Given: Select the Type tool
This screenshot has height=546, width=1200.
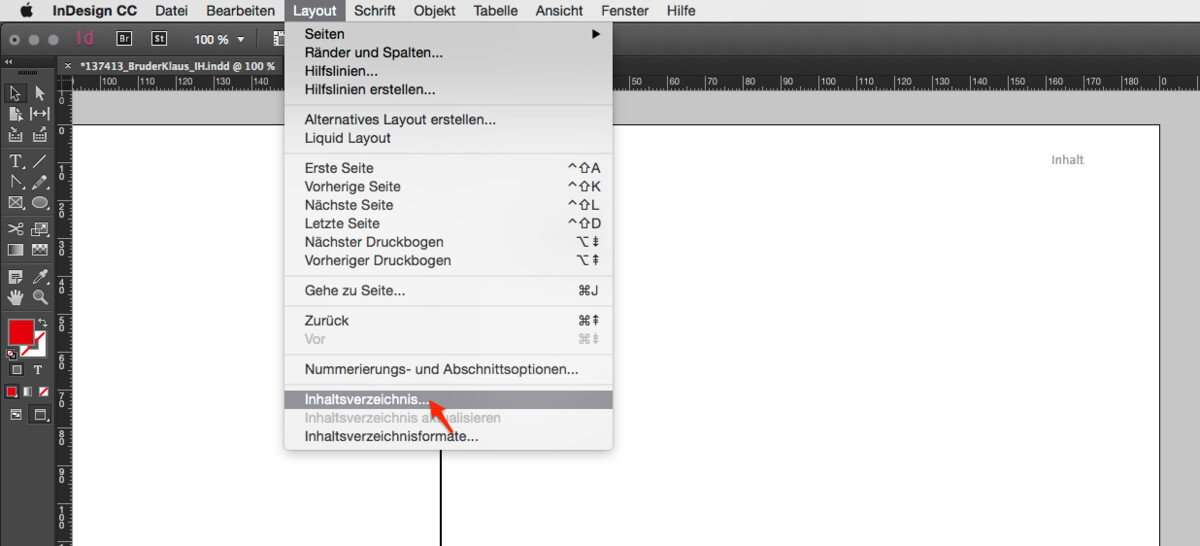Looking at the screenshot, I should [16, 161].
